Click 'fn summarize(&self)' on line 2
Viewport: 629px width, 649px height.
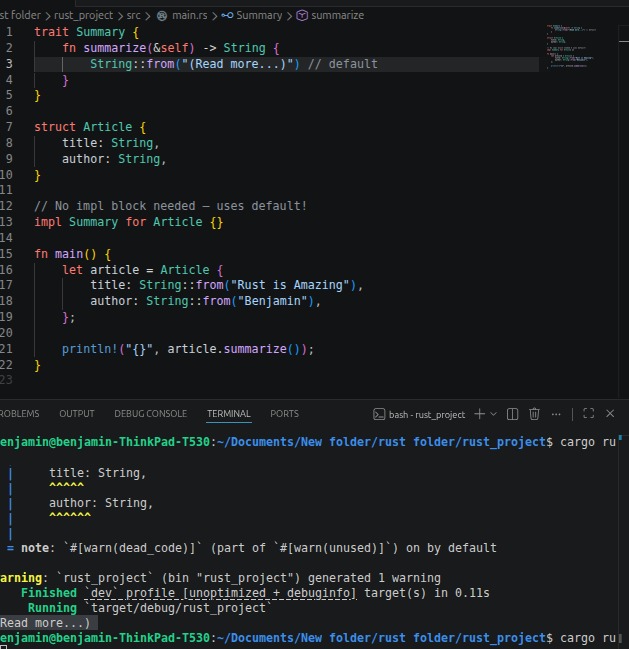128,48
